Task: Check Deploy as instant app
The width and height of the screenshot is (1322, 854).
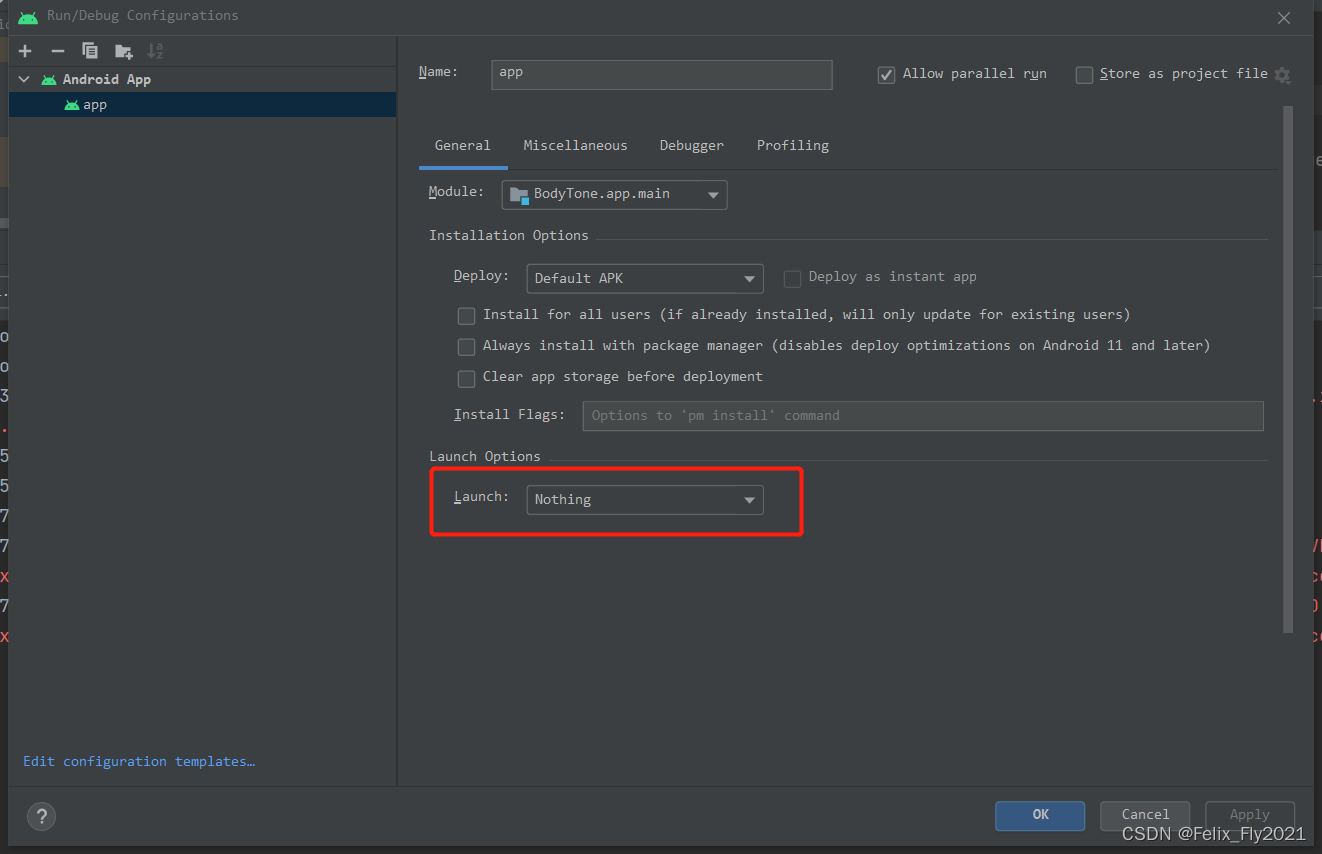Action: [x=793, y=278]
